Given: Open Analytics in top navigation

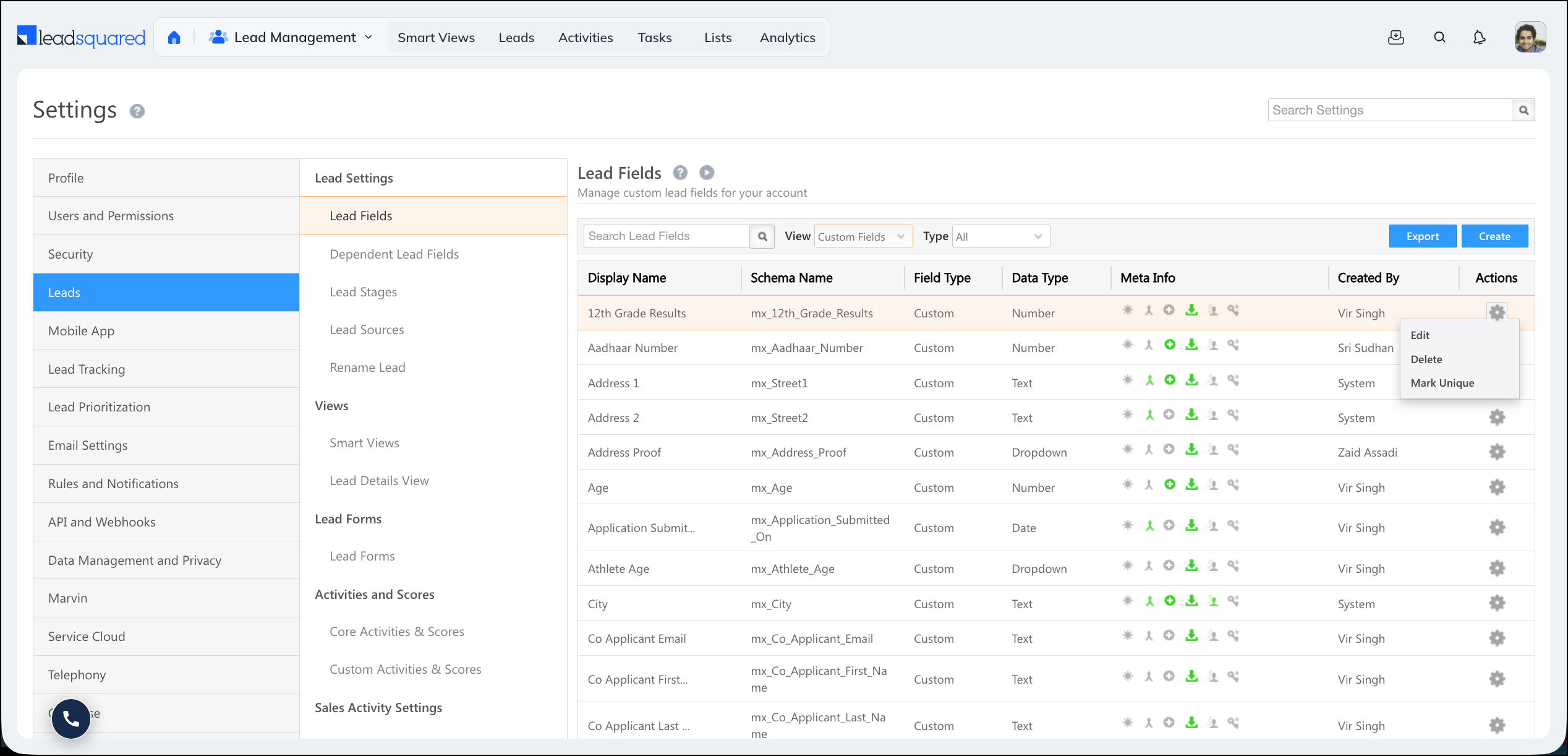Looking at the screenshot, I should (788, 38).
